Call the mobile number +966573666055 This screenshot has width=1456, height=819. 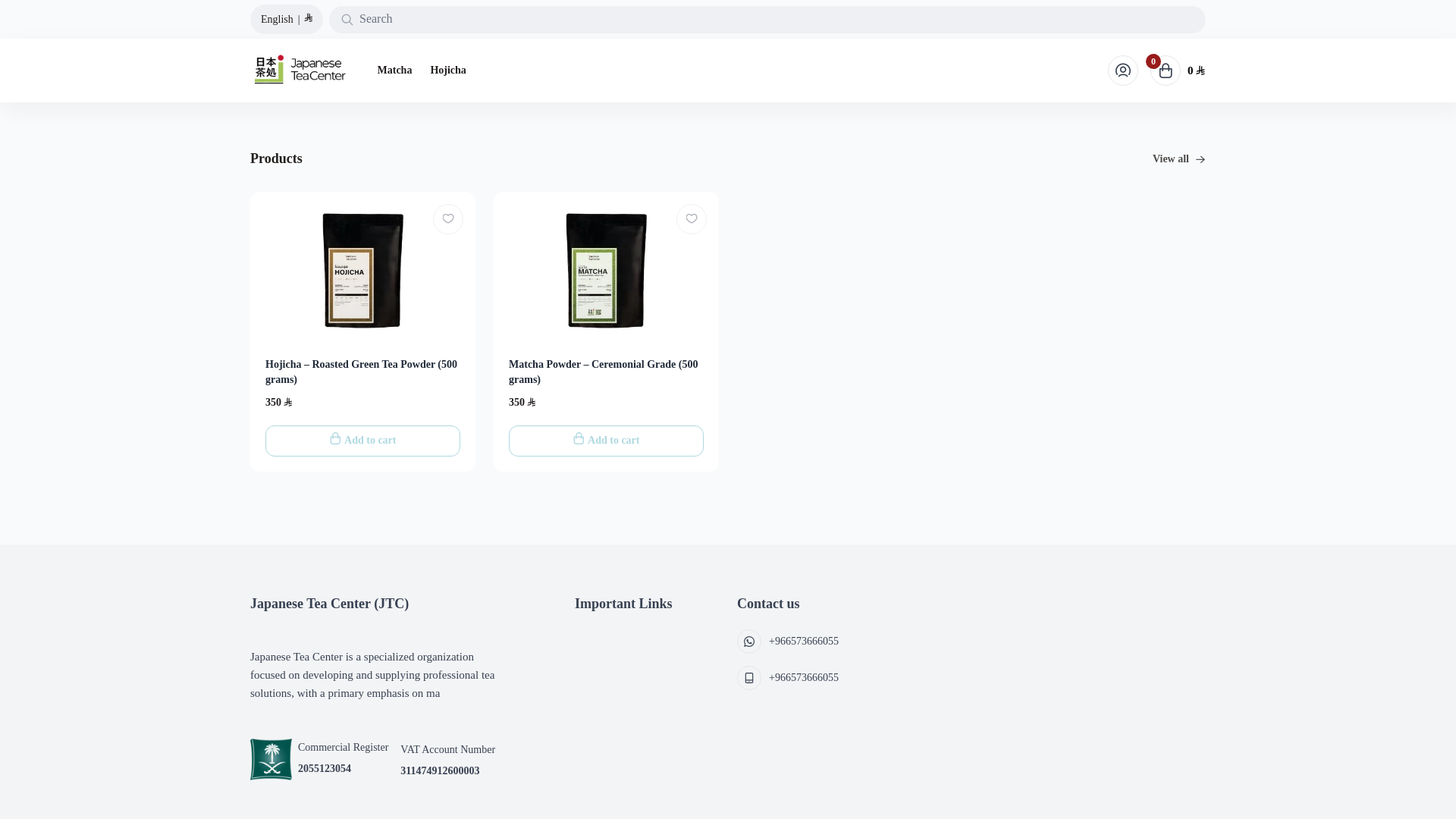(x=804, y=678)
